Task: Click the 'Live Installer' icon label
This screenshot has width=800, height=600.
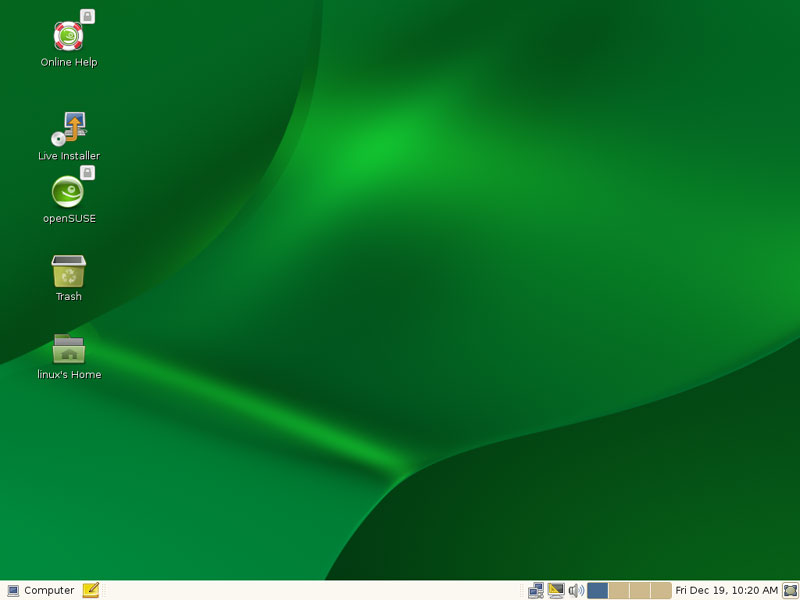Action: (x=69, y=156)
